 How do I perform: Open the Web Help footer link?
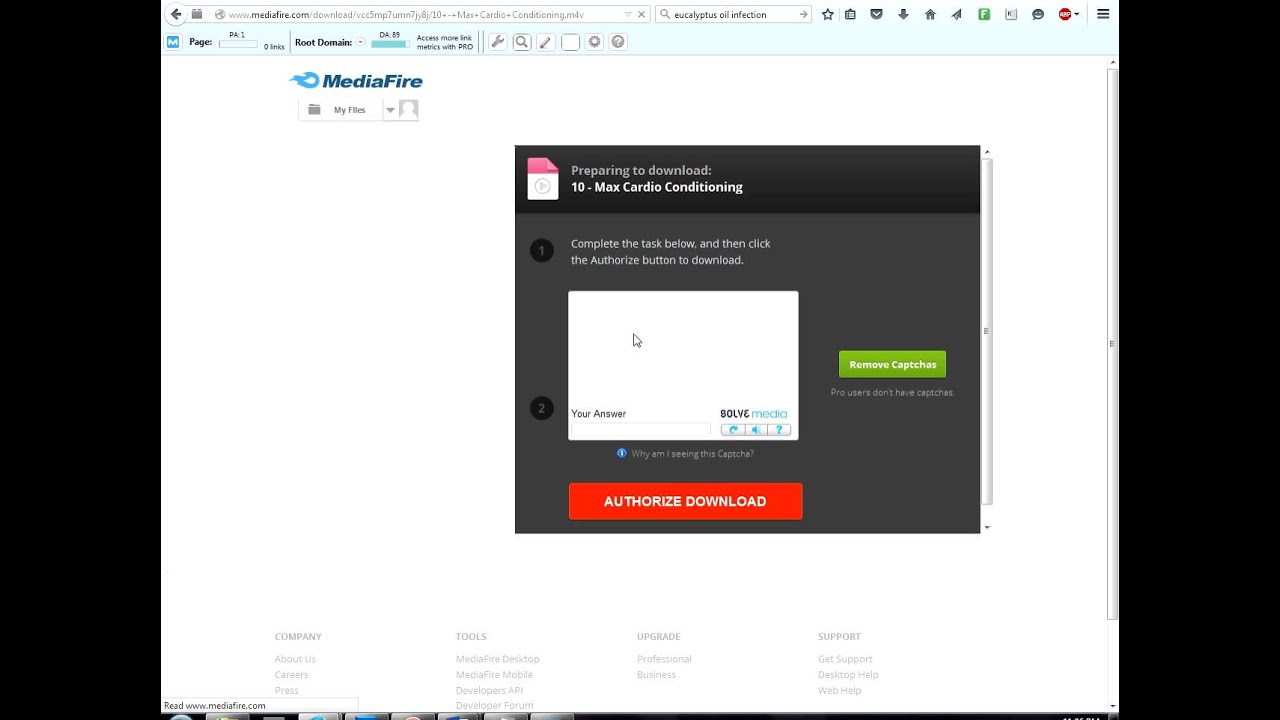(839, 691)
